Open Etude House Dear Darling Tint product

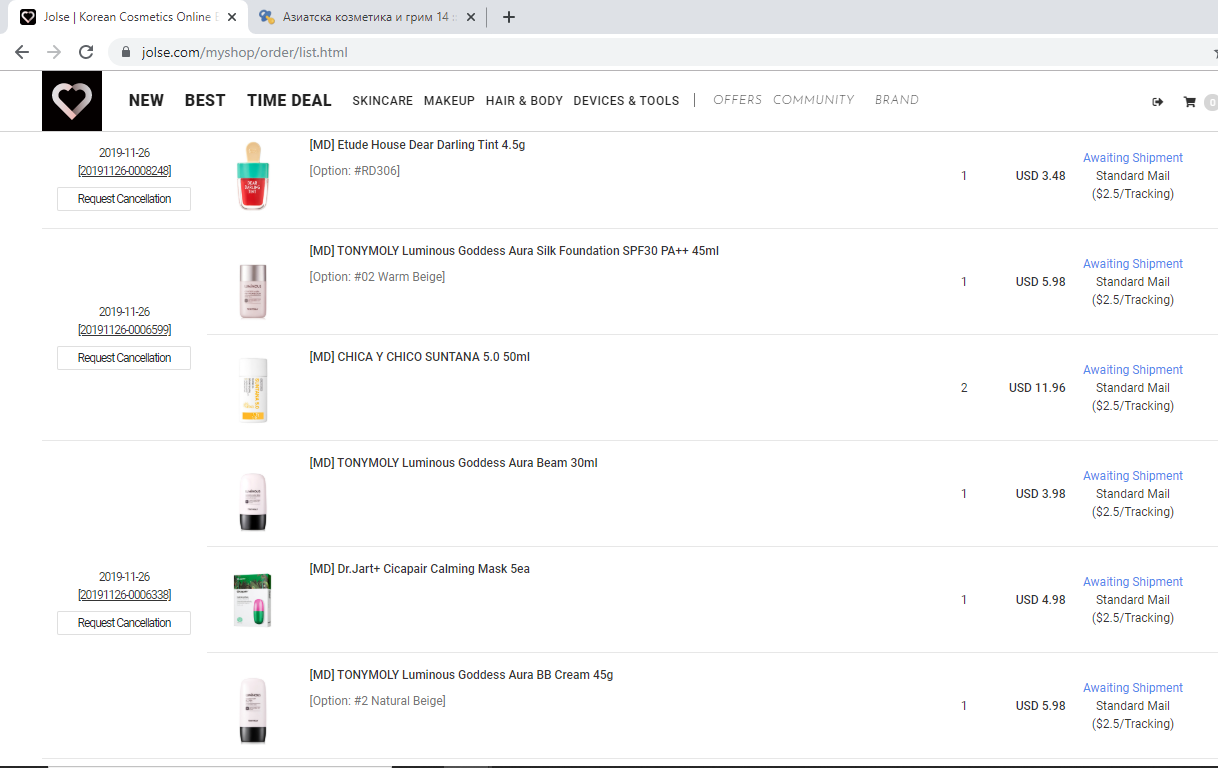(x=417, y=145)
